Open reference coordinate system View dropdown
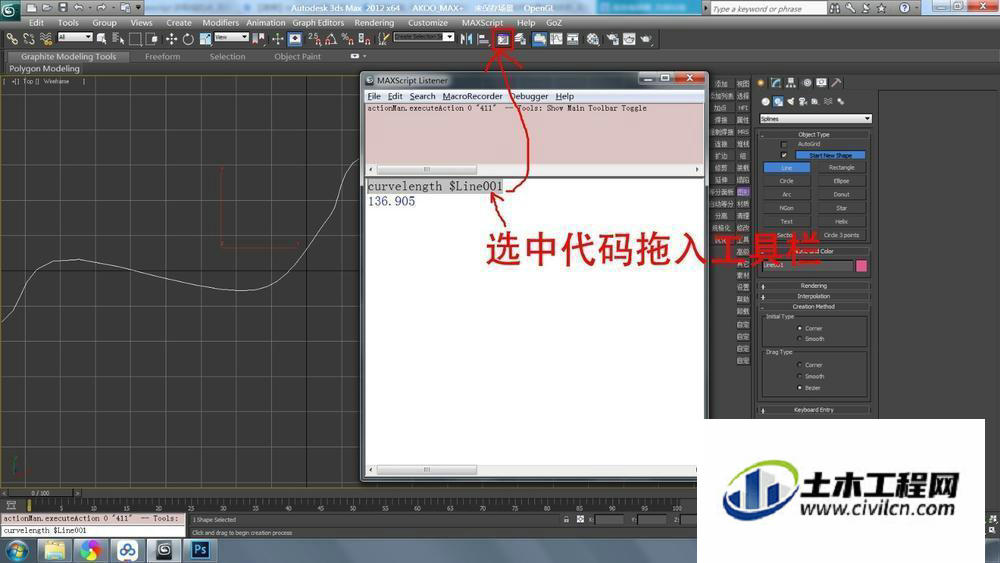 pyautogui.click(x=231, y=37)
